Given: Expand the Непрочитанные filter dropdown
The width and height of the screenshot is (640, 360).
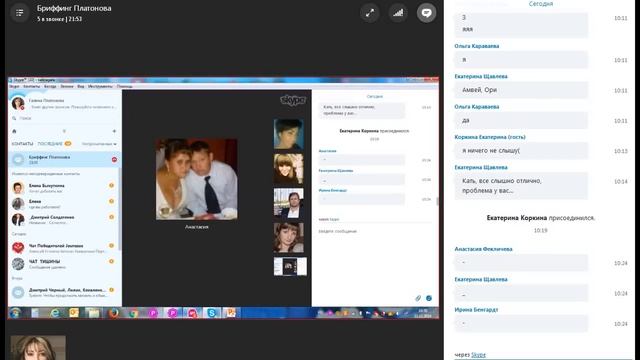Looking at the screenshot, I should 99,144.
